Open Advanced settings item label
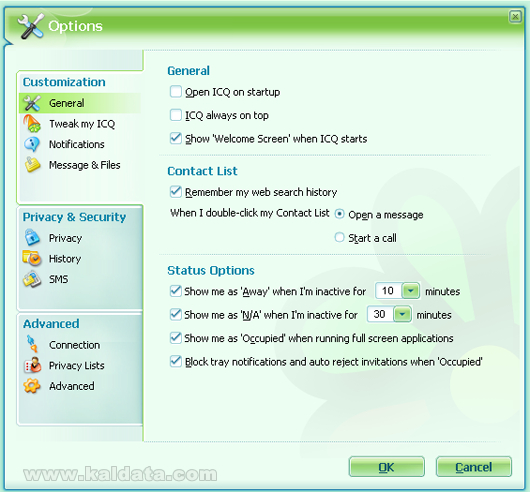The image size is (530, 492). coord(72,386)
